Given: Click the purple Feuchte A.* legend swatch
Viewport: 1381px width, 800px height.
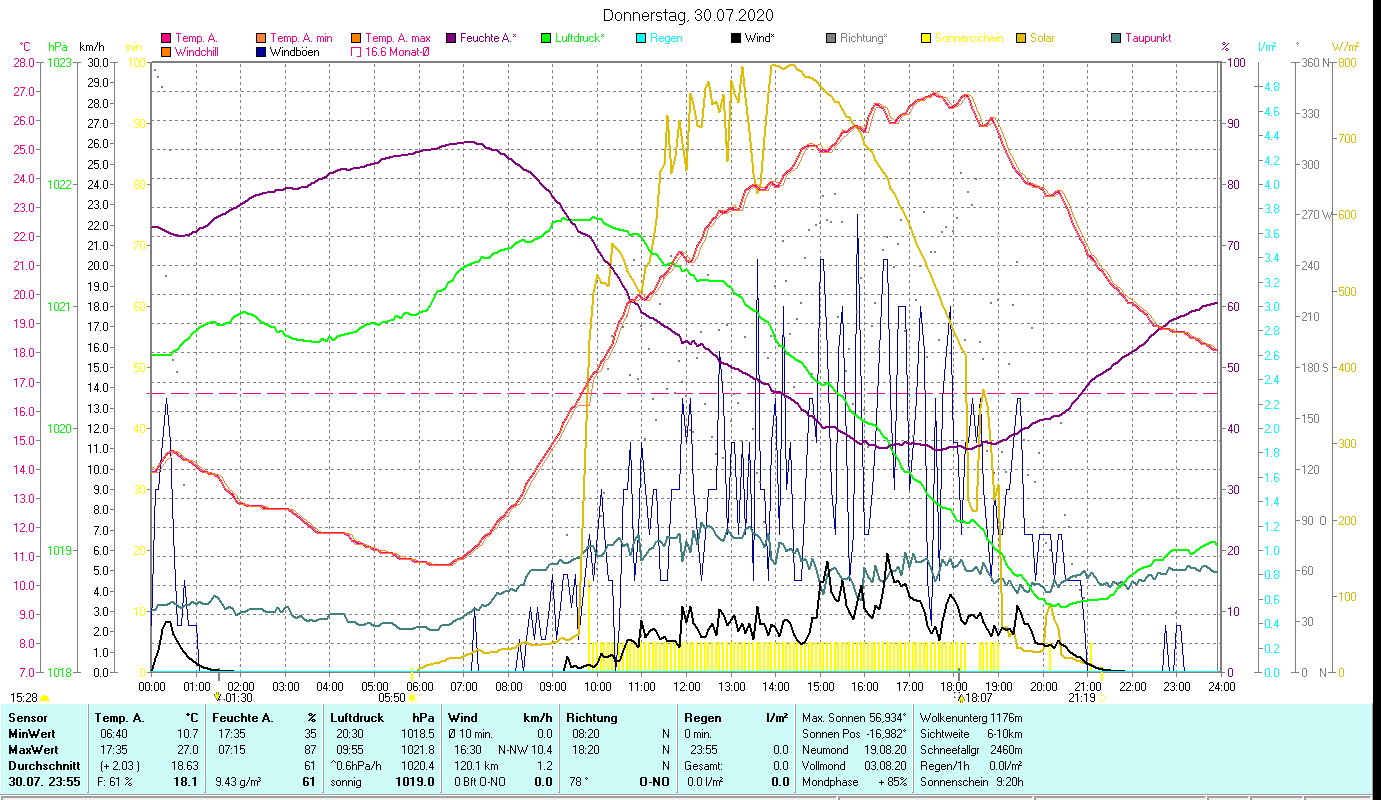Looking at the screenshot, I should coord(450,38).
